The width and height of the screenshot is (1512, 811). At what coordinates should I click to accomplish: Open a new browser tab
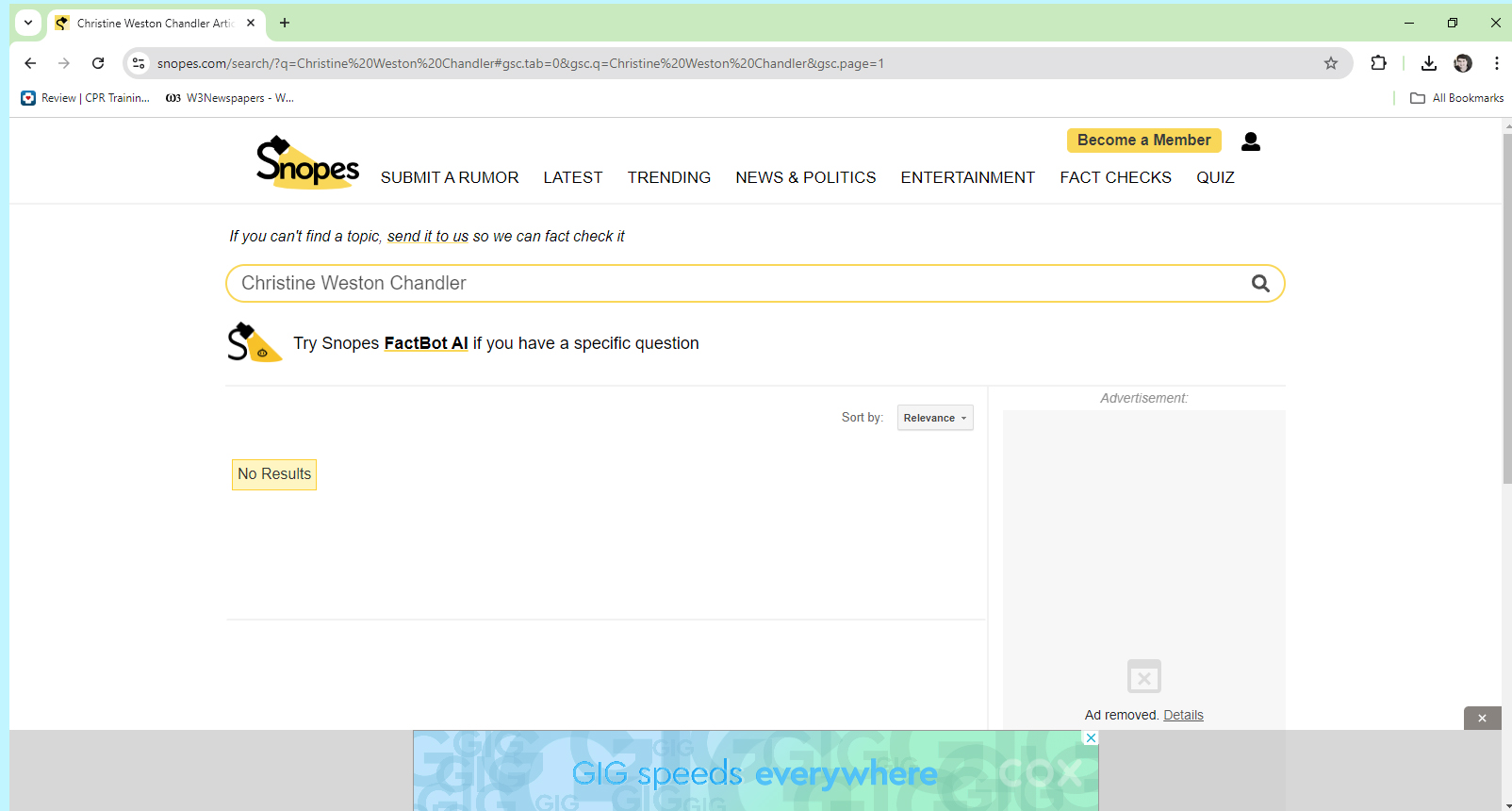coord(285,23)
